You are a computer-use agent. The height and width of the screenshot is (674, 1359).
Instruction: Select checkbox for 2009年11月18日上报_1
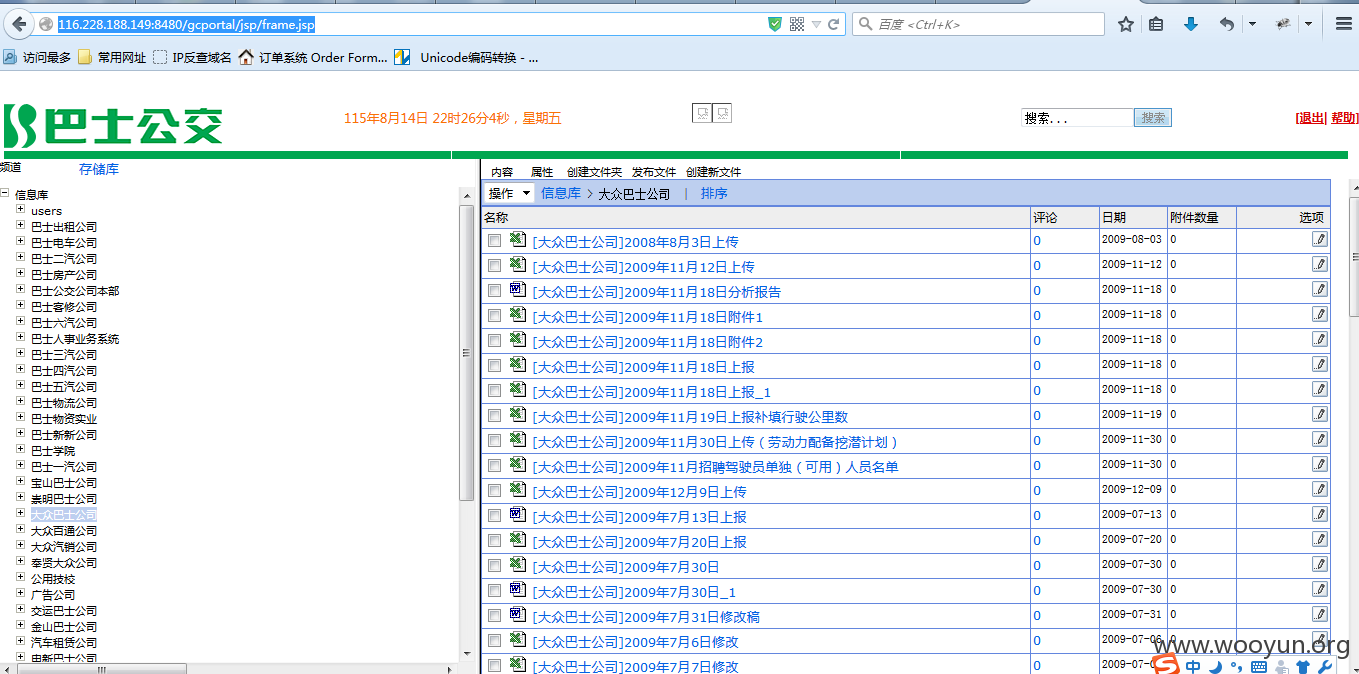pyautogui.click(x=495, y=391)
